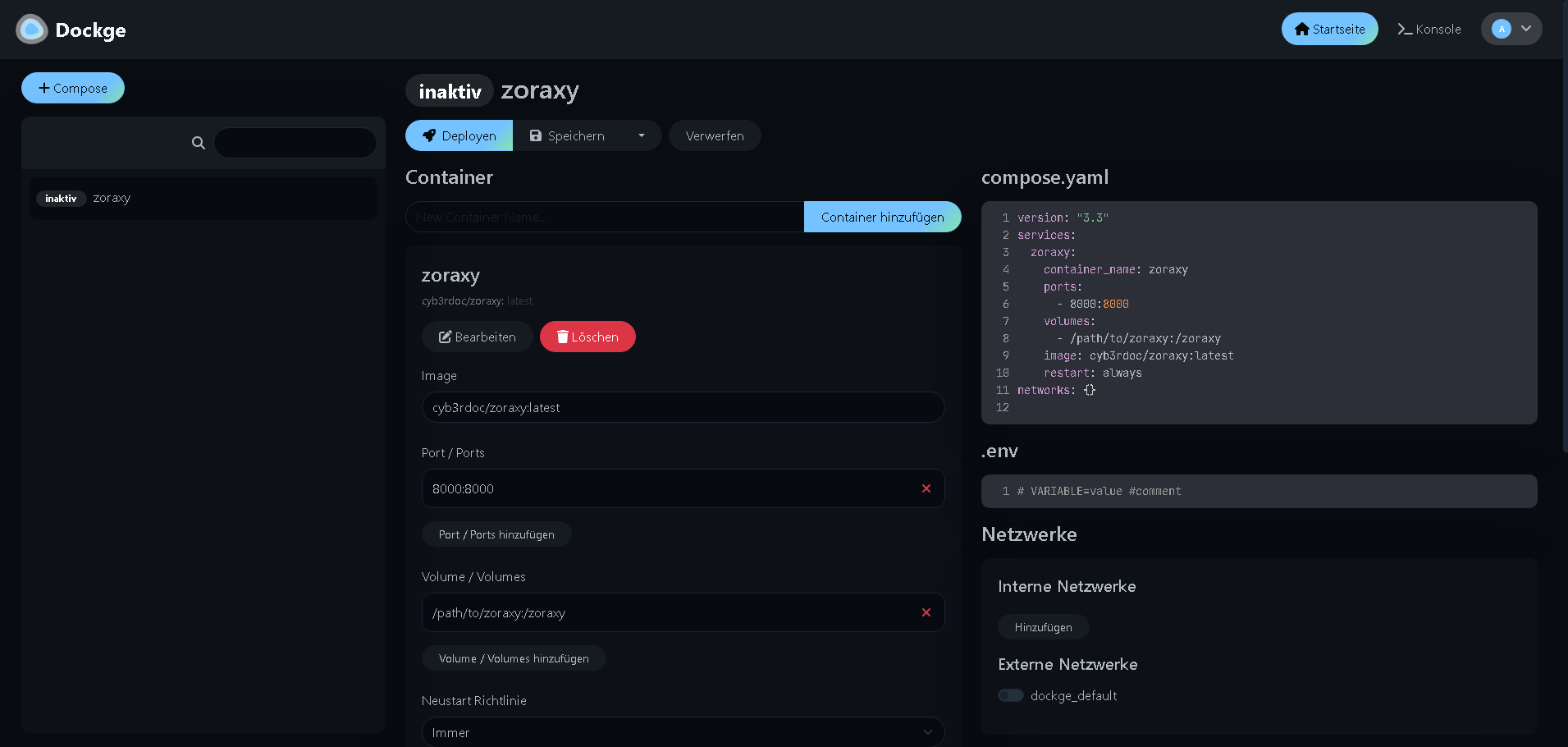The height and width of the screenshot is (747, 1568).
Task: Save the stack with Speichern
Action: 567,135
